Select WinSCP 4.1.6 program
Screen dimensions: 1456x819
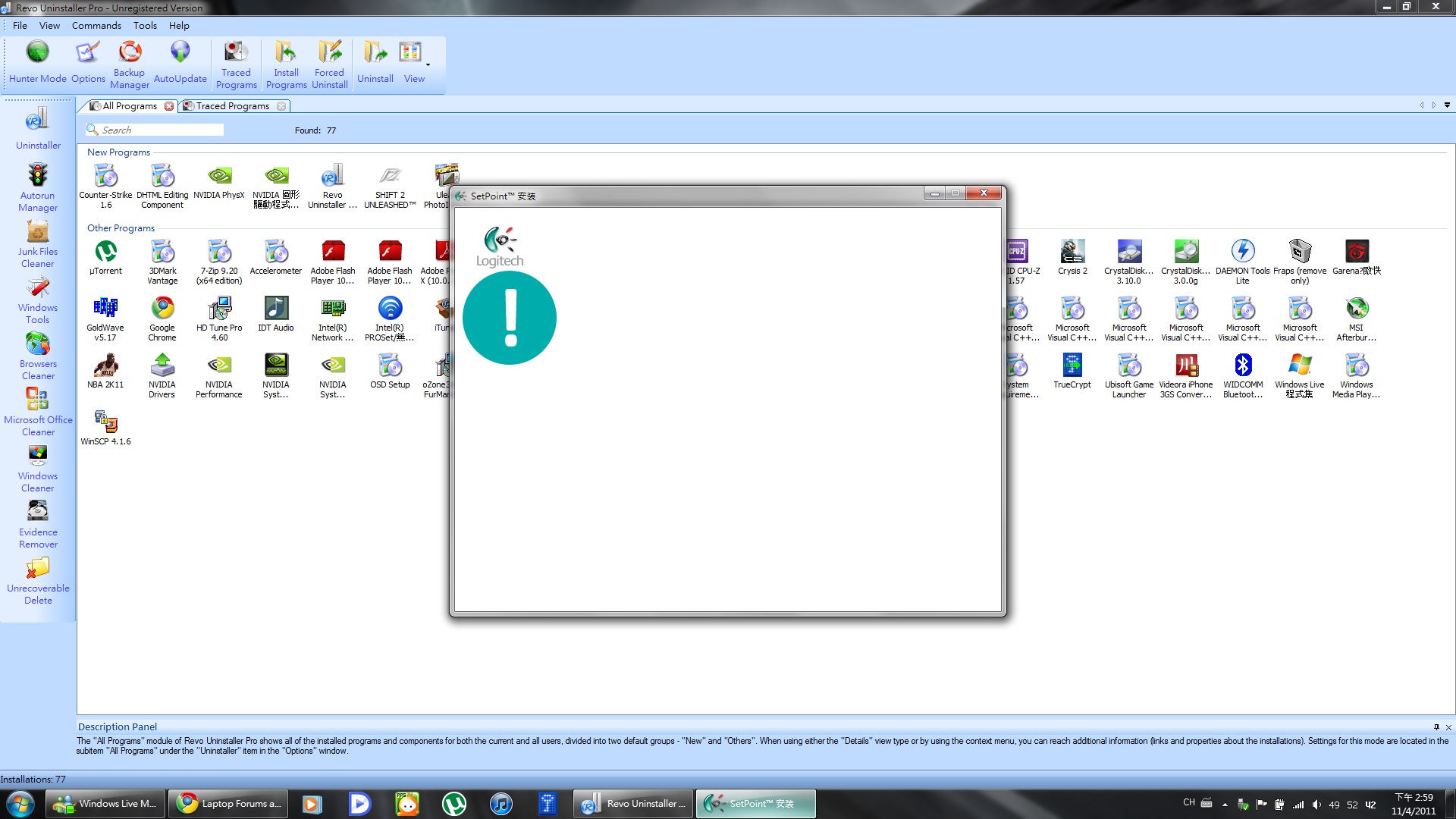tap(105, 428)
